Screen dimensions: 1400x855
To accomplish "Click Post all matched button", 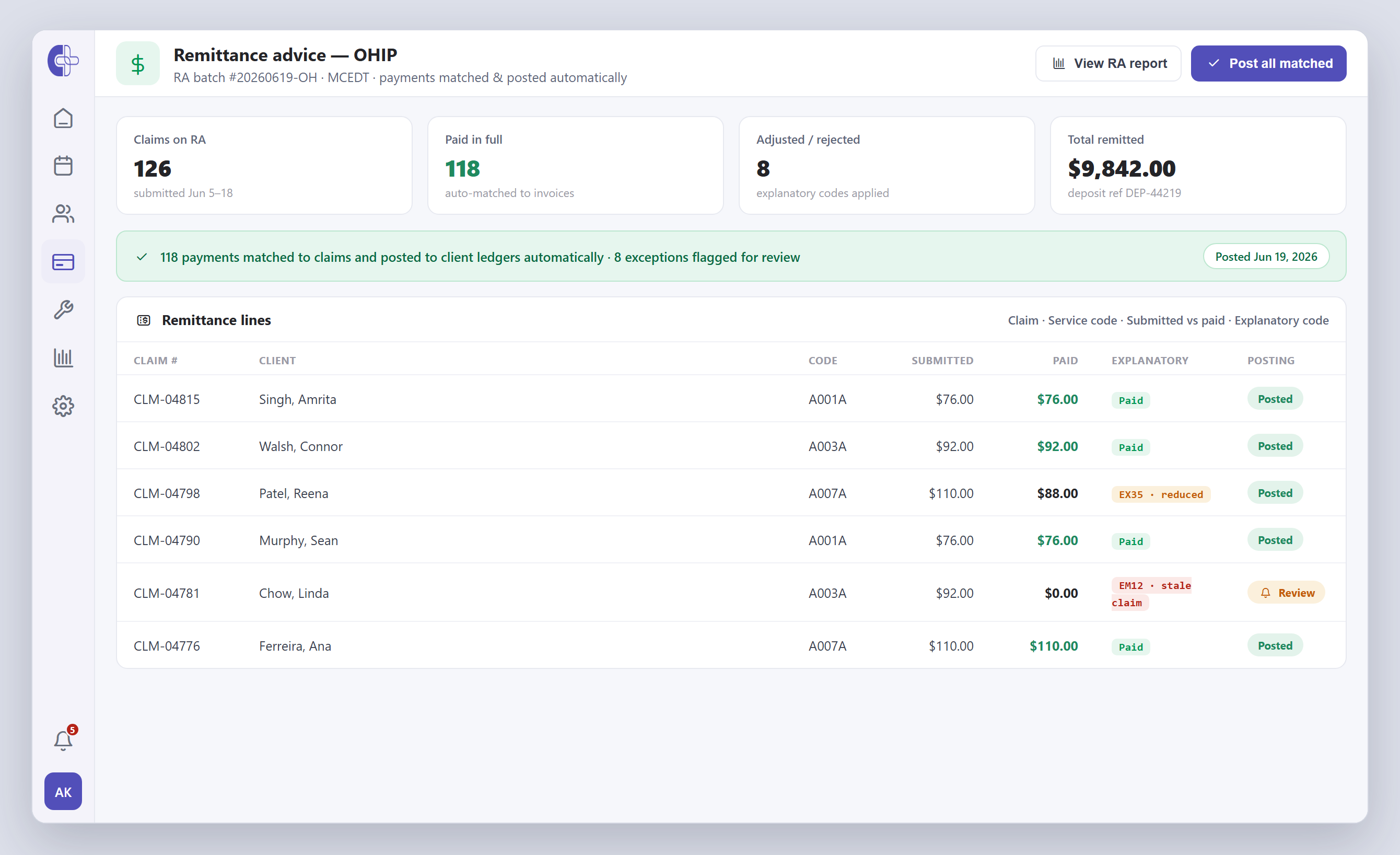I will coord(1268,64).
